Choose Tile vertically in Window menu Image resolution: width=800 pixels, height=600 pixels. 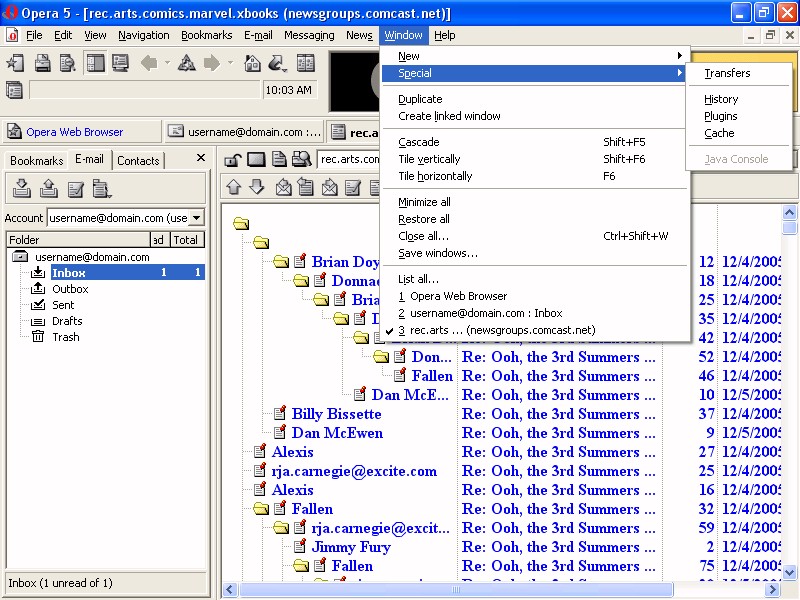(535, 159)
